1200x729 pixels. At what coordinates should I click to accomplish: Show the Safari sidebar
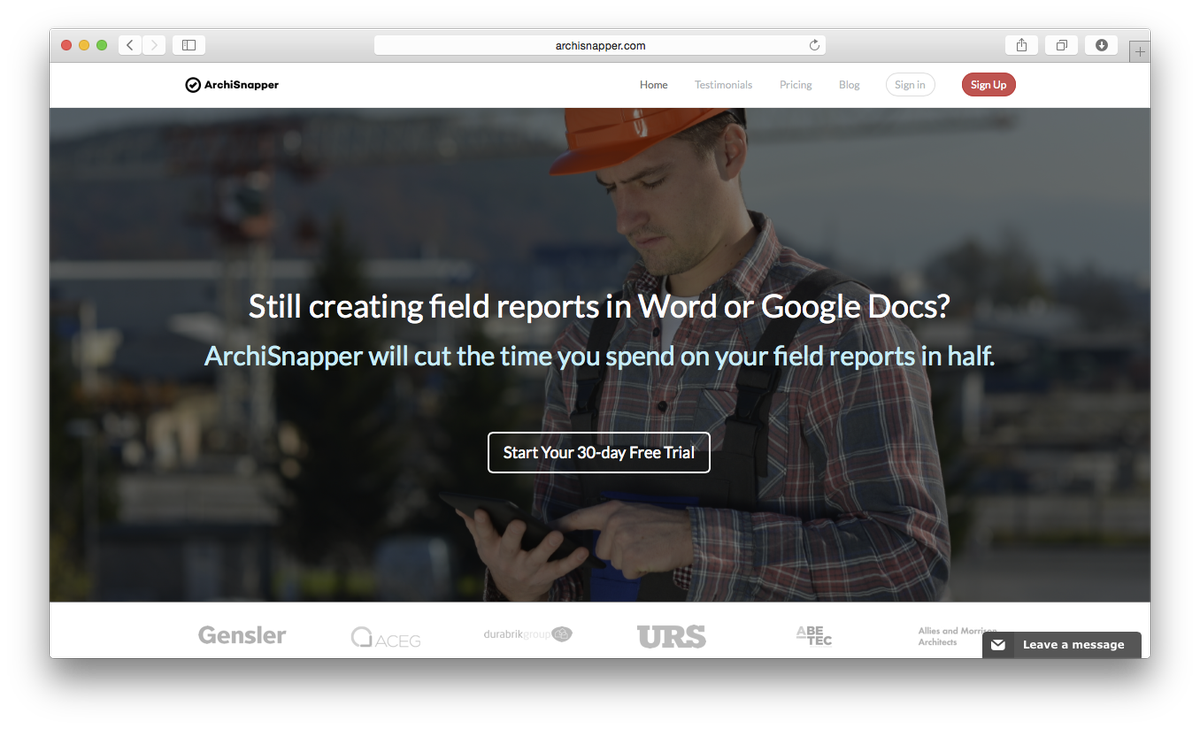click(188, 45)
